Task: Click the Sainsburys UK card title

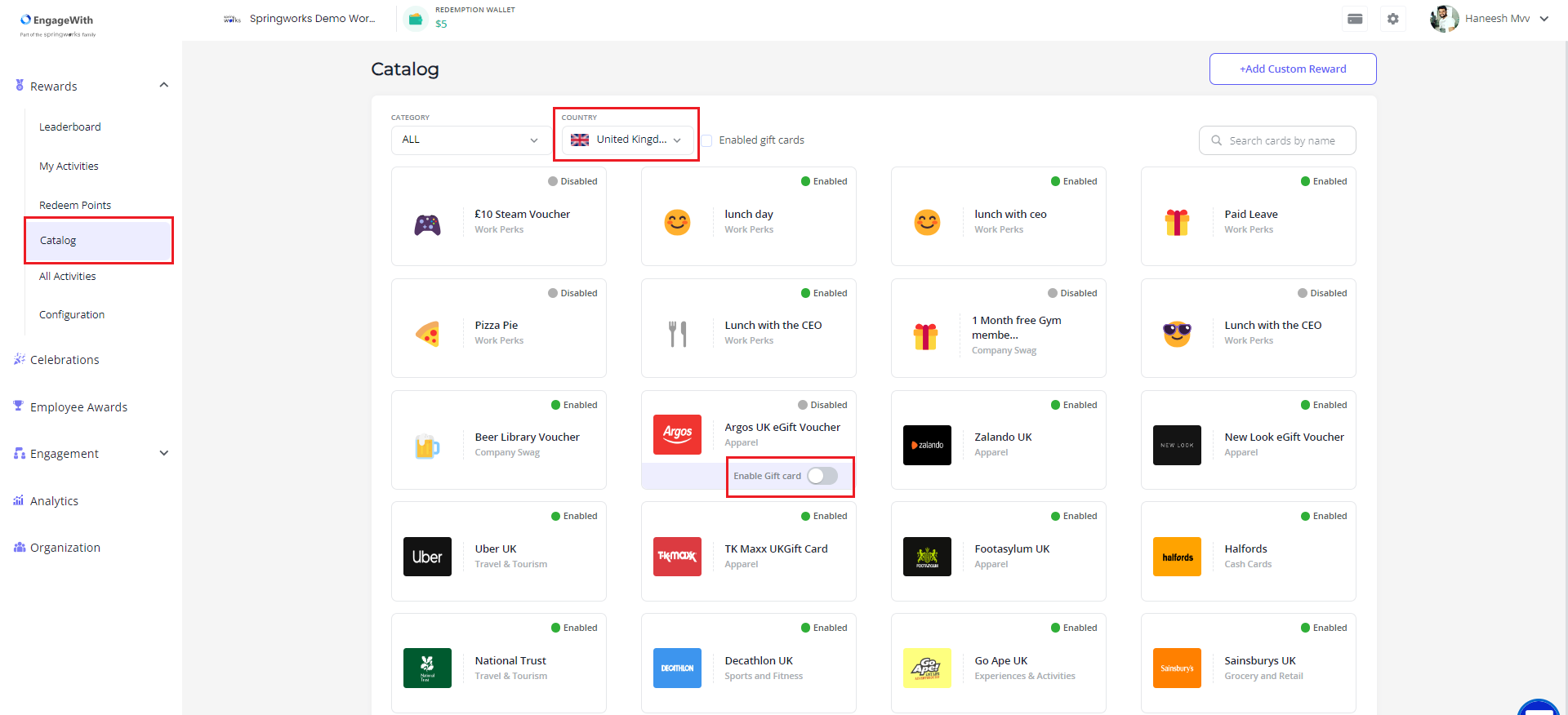Action: point(1260,660)
